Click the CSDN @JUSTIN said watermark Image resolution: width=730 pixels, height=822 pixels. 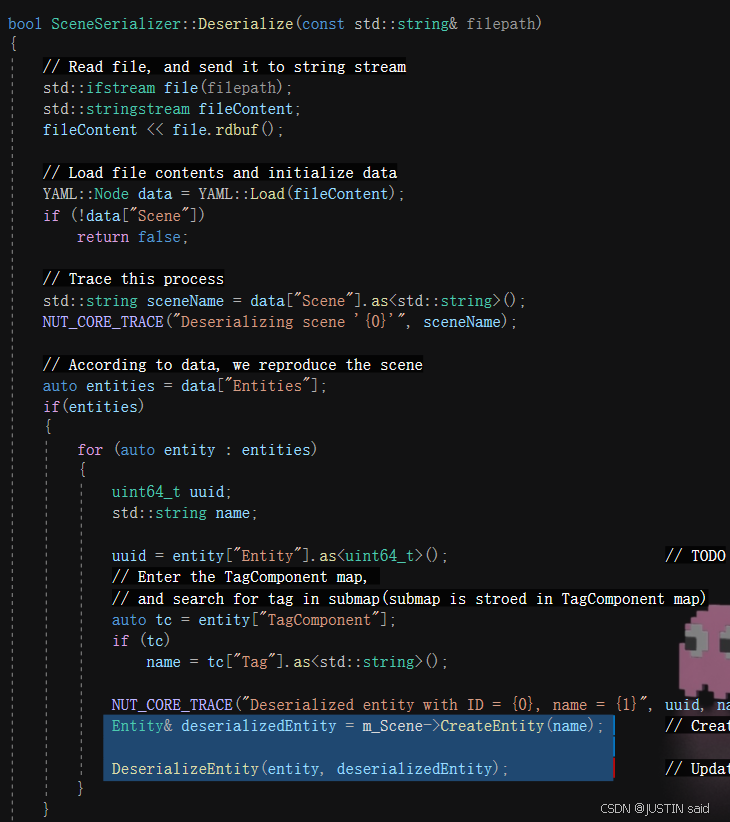click(655, 808)
